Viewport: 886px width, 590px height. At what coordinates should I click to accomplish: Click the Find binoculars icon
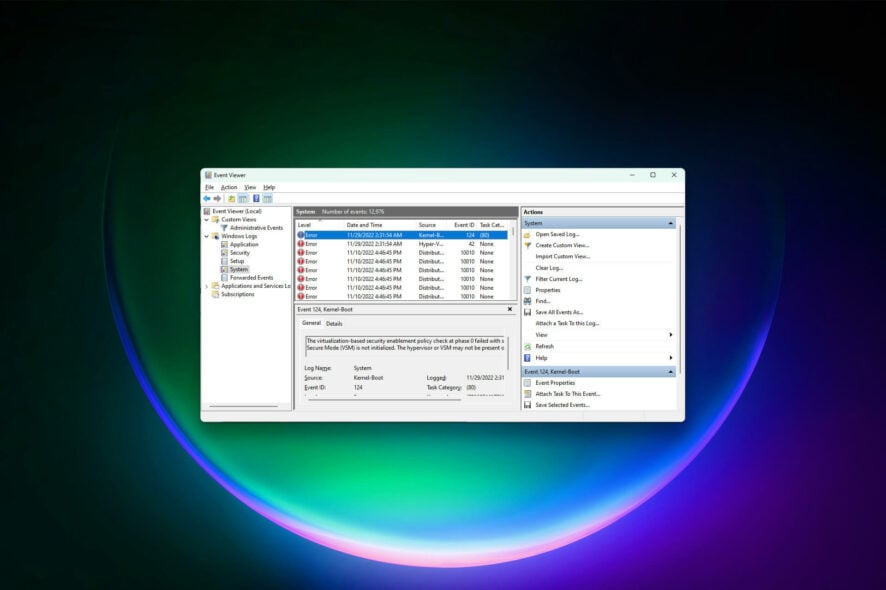(x=527, y=301)
